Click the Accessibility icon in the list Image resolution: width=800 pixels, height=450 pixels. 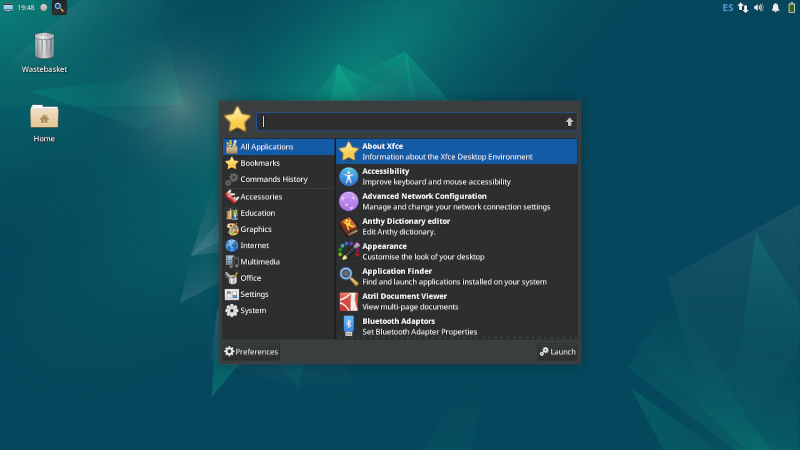(348, 177)
